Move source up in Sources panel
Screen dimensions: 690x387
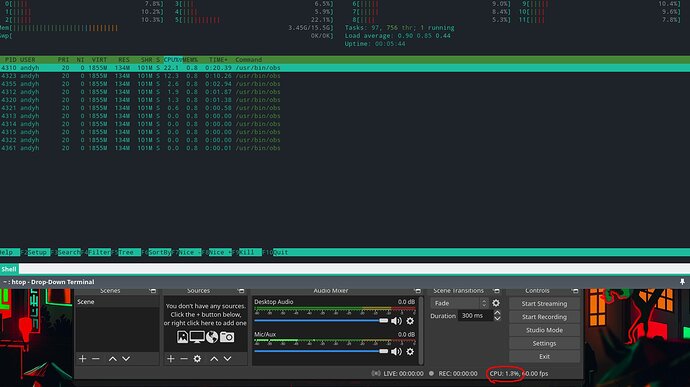coord(214,359)
